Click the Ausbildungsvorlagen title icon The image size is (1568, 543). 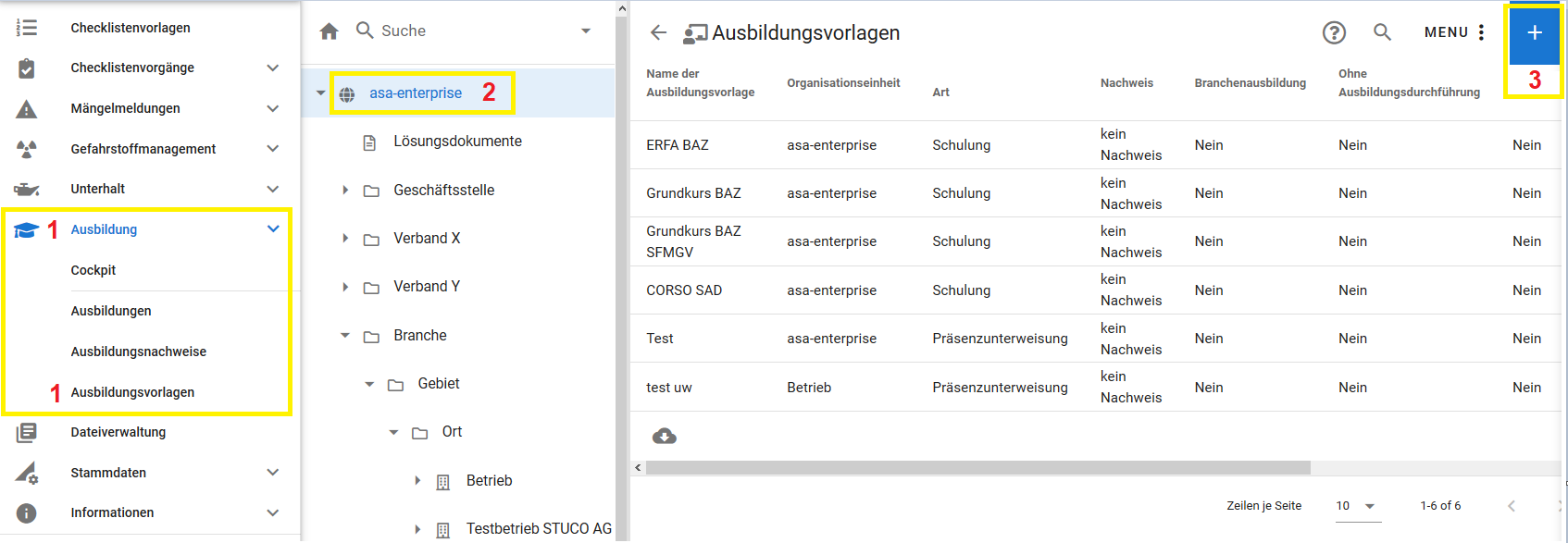tap(695, 34)
